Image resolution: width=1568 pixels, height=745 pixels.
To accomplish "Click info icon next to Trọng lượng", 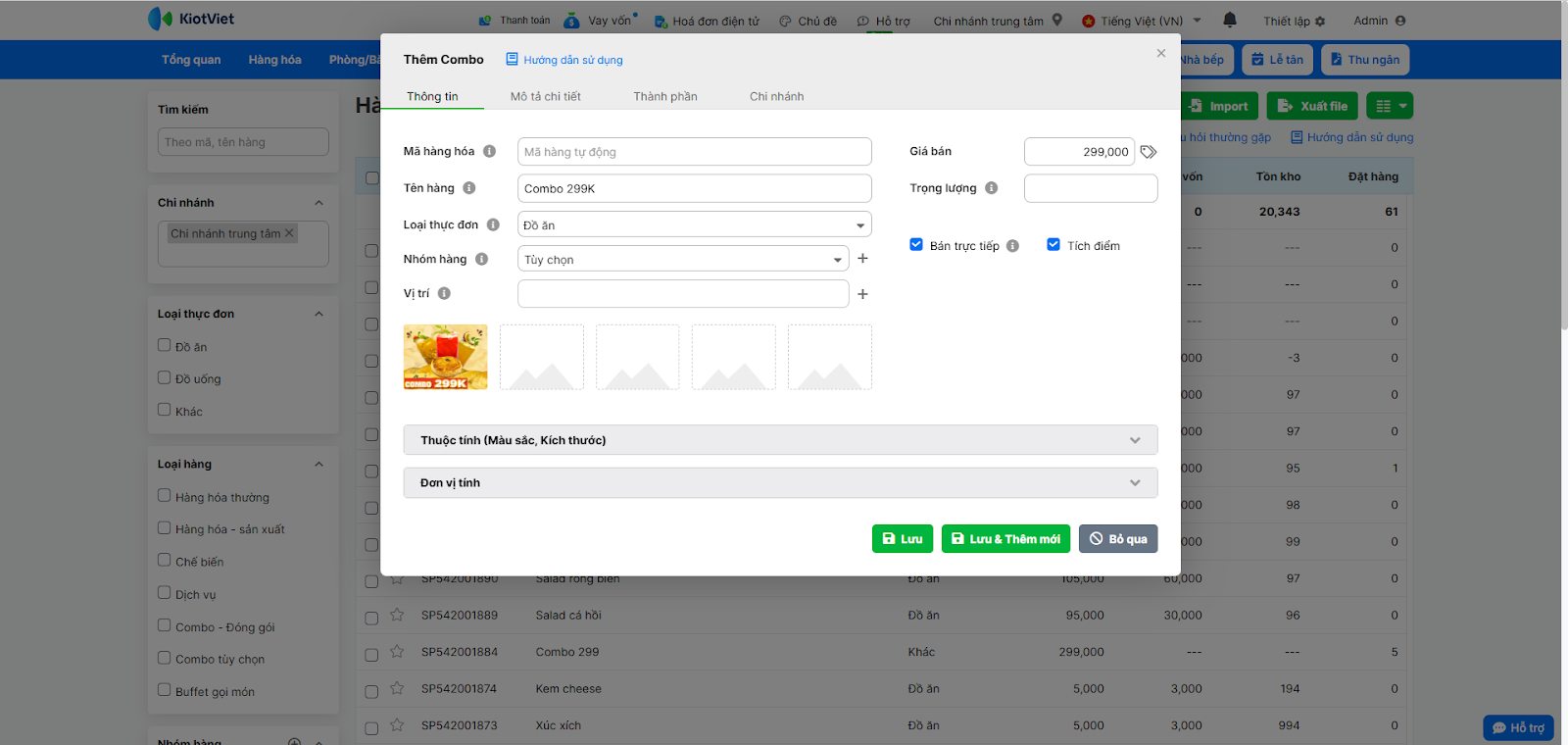I will (992, 188).
